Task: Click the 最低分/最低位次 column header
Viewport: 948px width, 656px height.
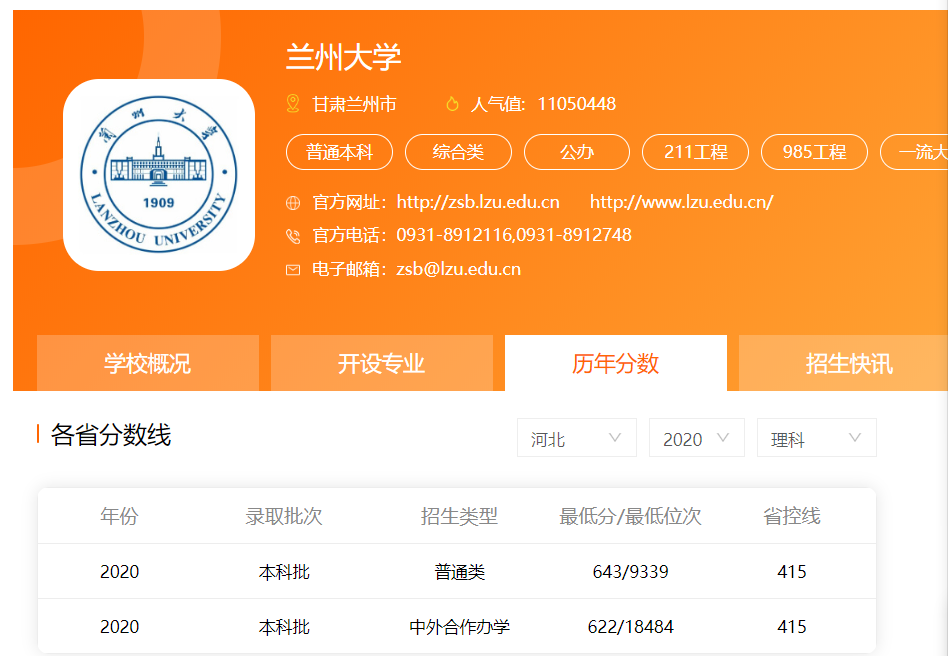Action: point(630,516)
